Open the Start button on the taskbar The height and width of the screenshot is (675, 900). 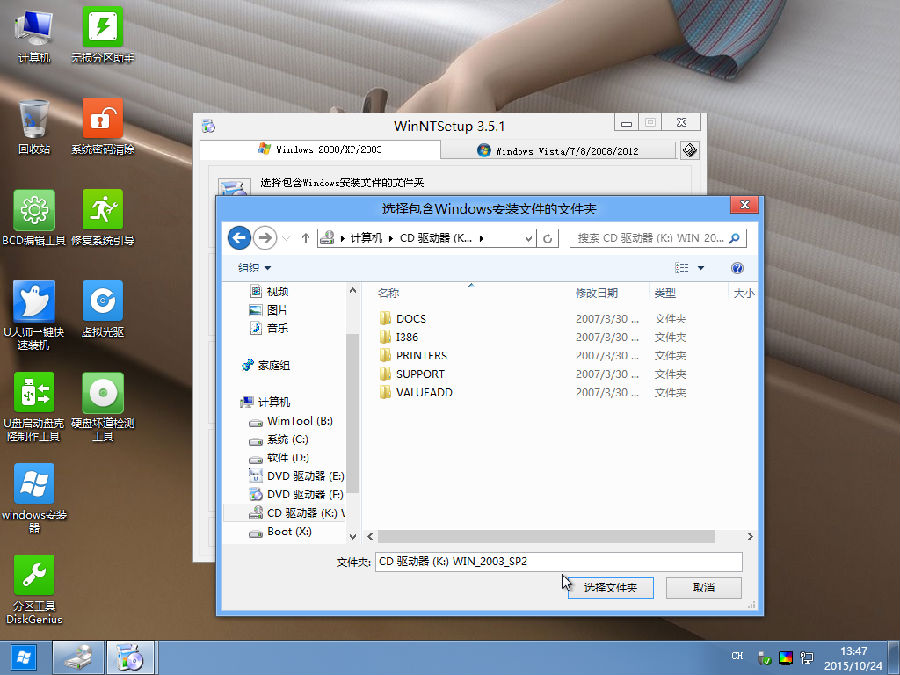[25, 657]
